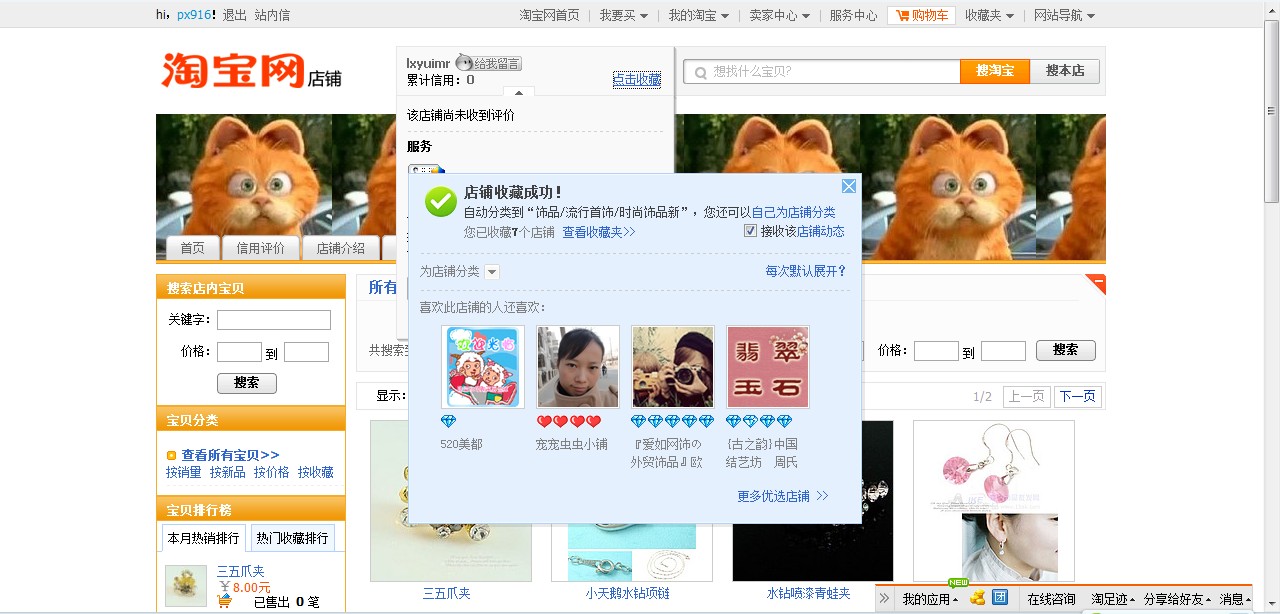Switch to the 信用评价 tab
This screenshot has height=614, width=1280.
[260, 249]
